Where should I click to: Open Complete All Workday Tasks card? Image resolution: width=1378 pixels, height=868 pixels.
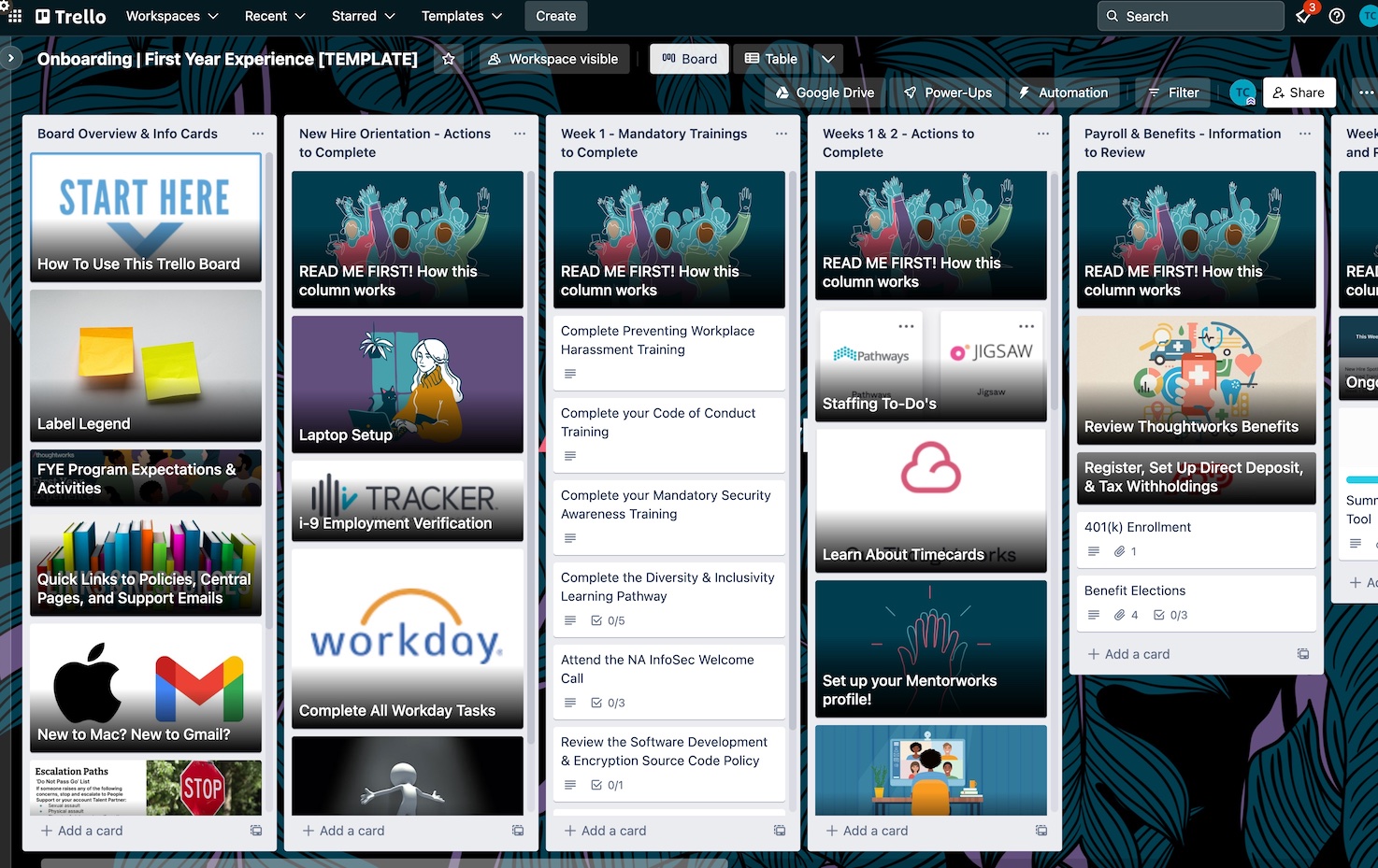[x=408, y=638]
